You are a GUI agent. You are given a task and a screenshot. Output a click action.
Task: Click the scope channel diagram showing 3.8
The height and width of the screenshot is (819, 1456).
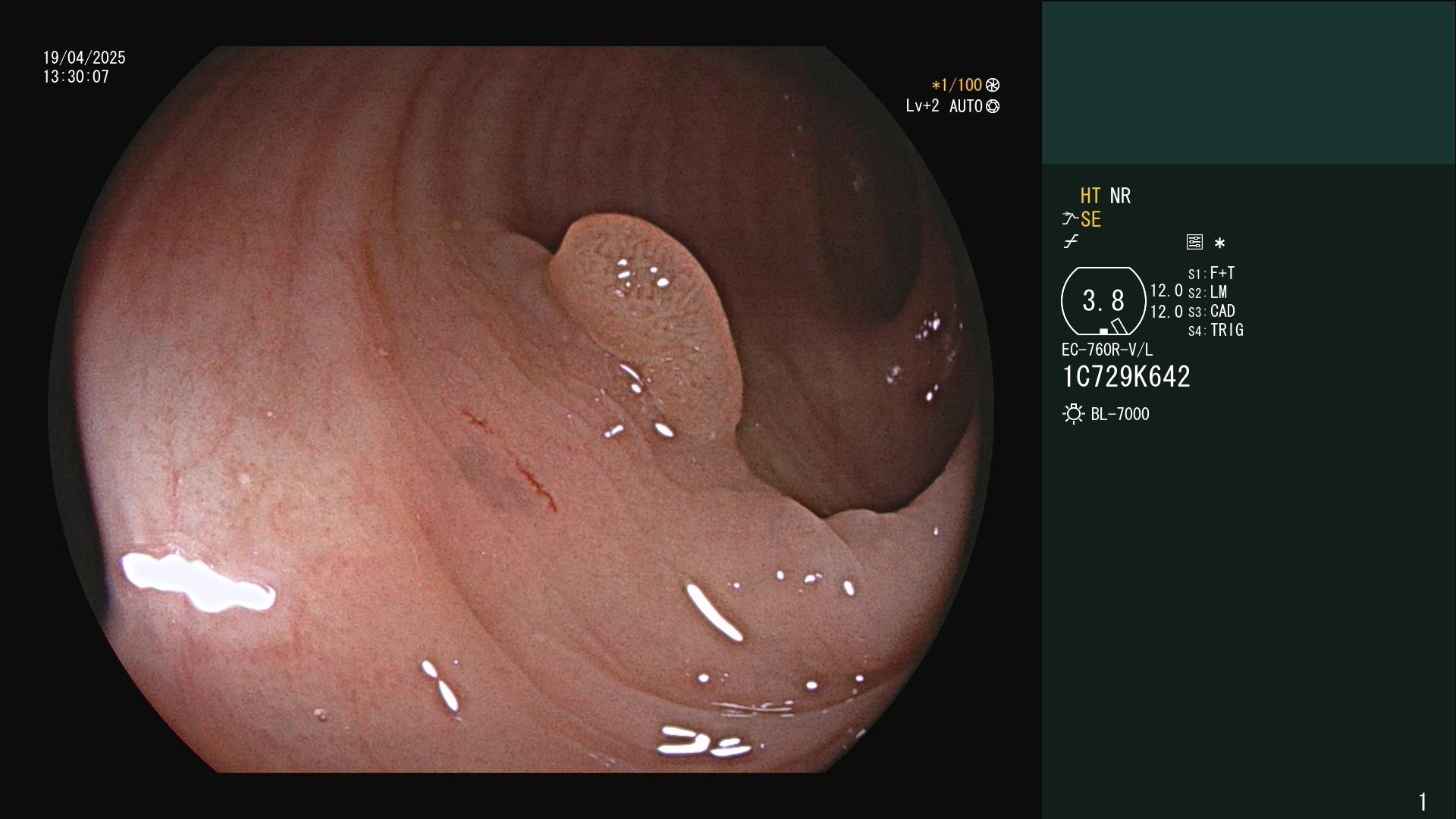1103,301
